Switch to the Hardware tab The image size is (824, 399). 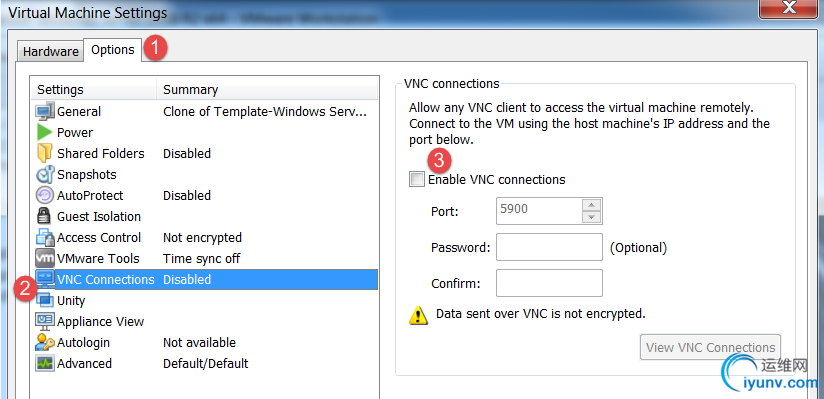pos(50,52)
